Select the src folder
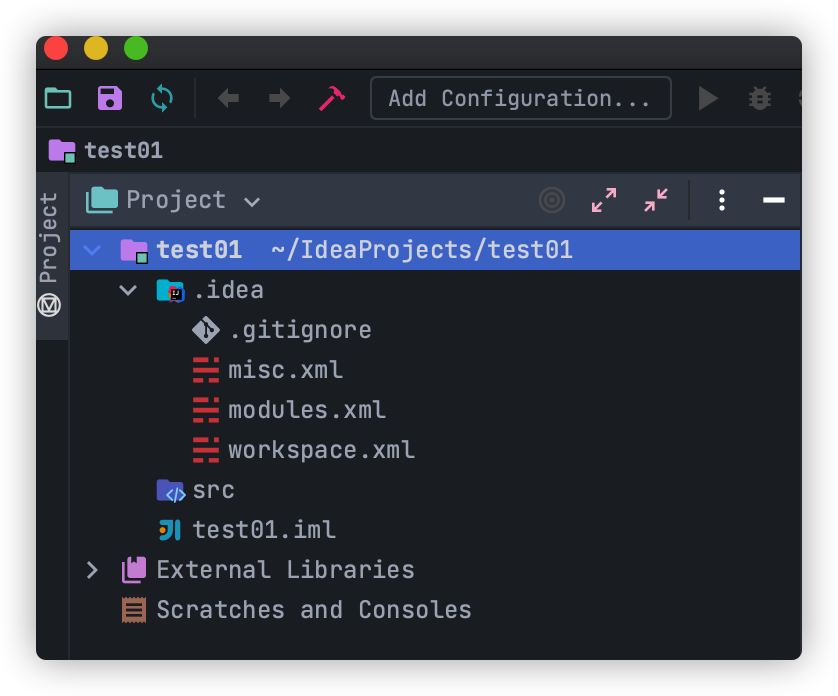 [212, 490]
